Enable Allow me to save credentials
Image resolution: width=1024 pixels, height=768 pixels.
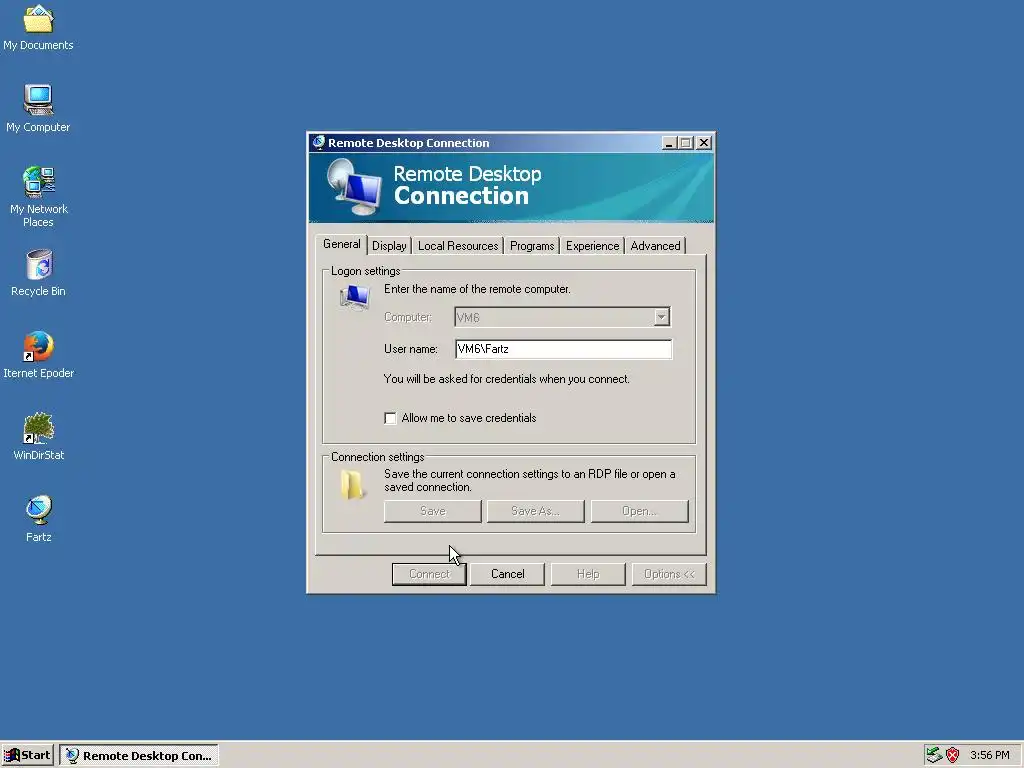(x=390, y=418)
